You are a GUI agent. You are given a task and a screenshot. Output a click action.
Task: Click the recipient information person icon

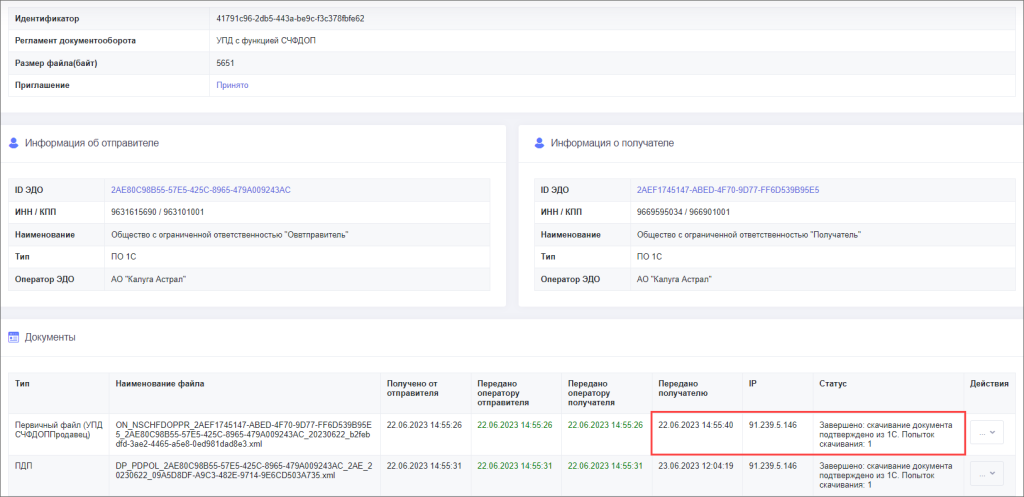pos(540,143)
